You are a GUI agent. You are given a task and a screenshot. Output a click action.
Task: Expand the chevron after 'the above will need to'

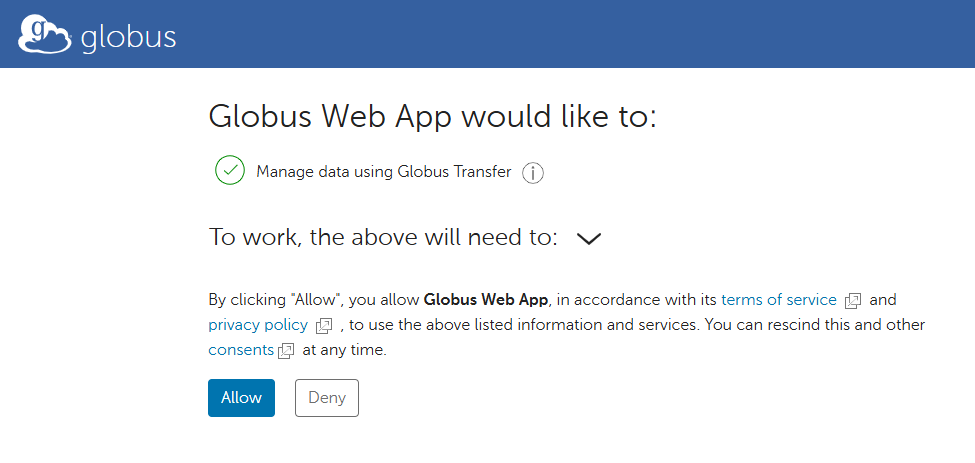coord(589,239)
